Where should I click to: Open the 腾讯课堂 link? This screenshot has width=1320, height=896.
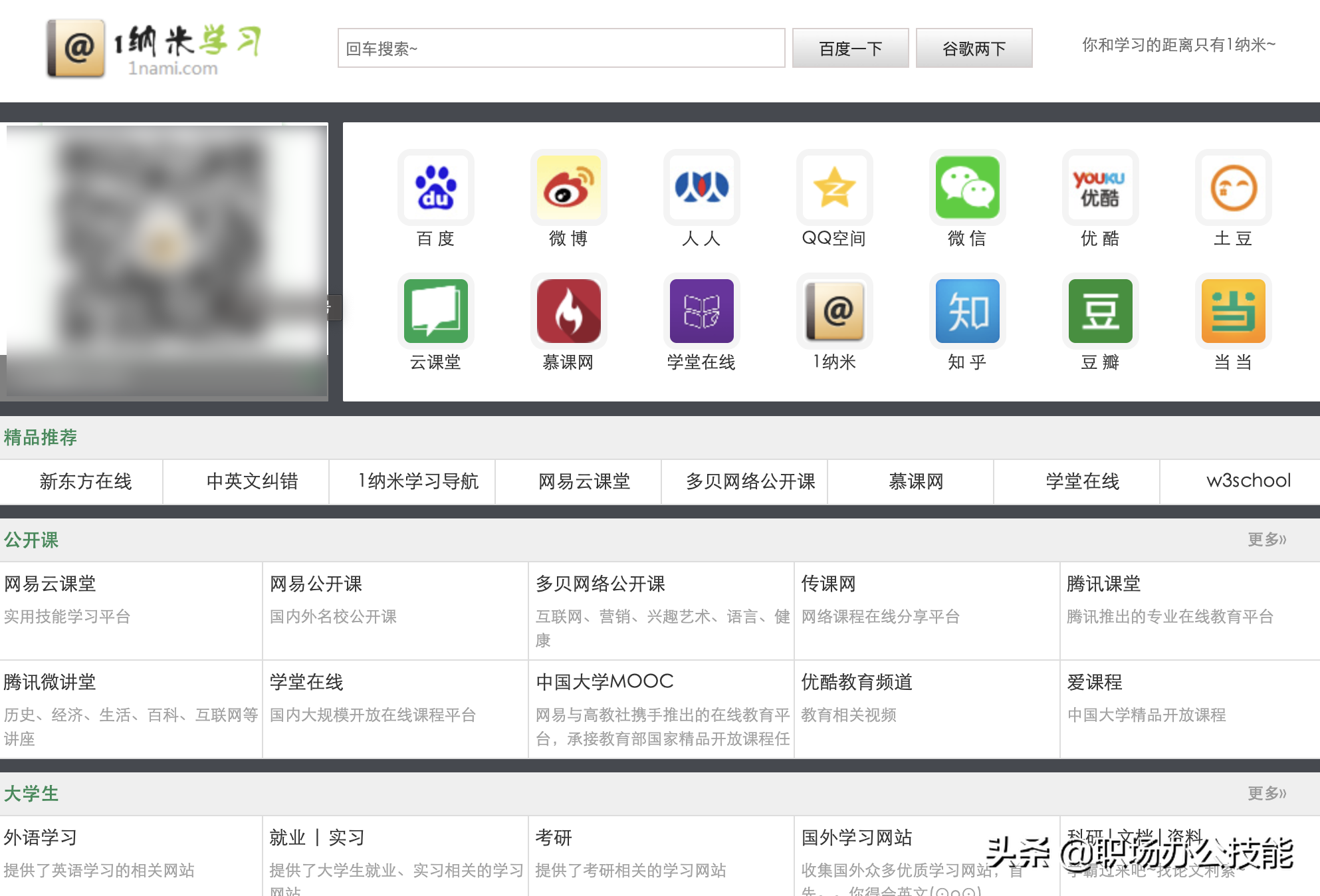[1103, 584]
